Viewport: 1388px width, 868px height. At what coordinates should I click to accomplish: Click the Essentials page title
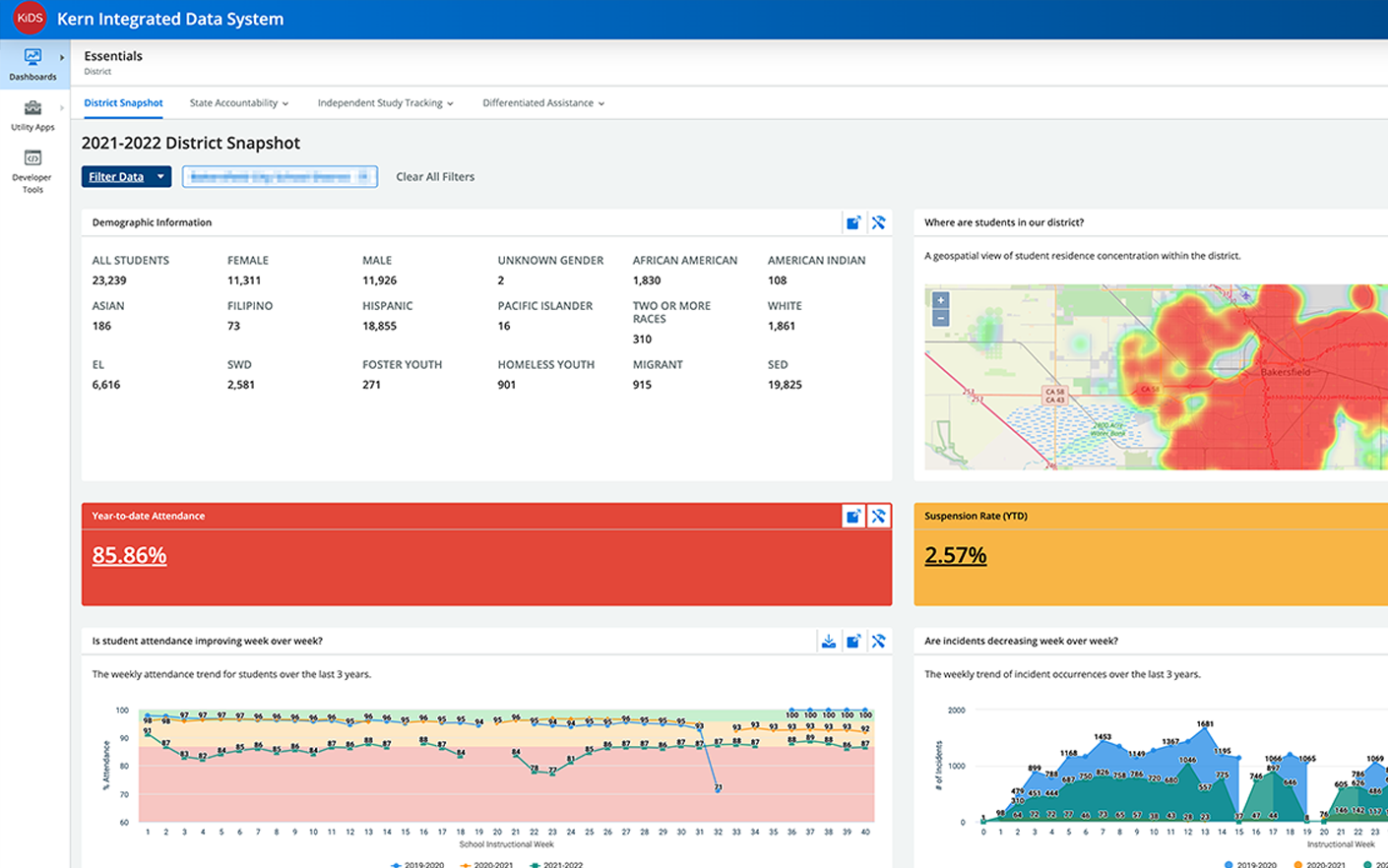pos(113,56)
